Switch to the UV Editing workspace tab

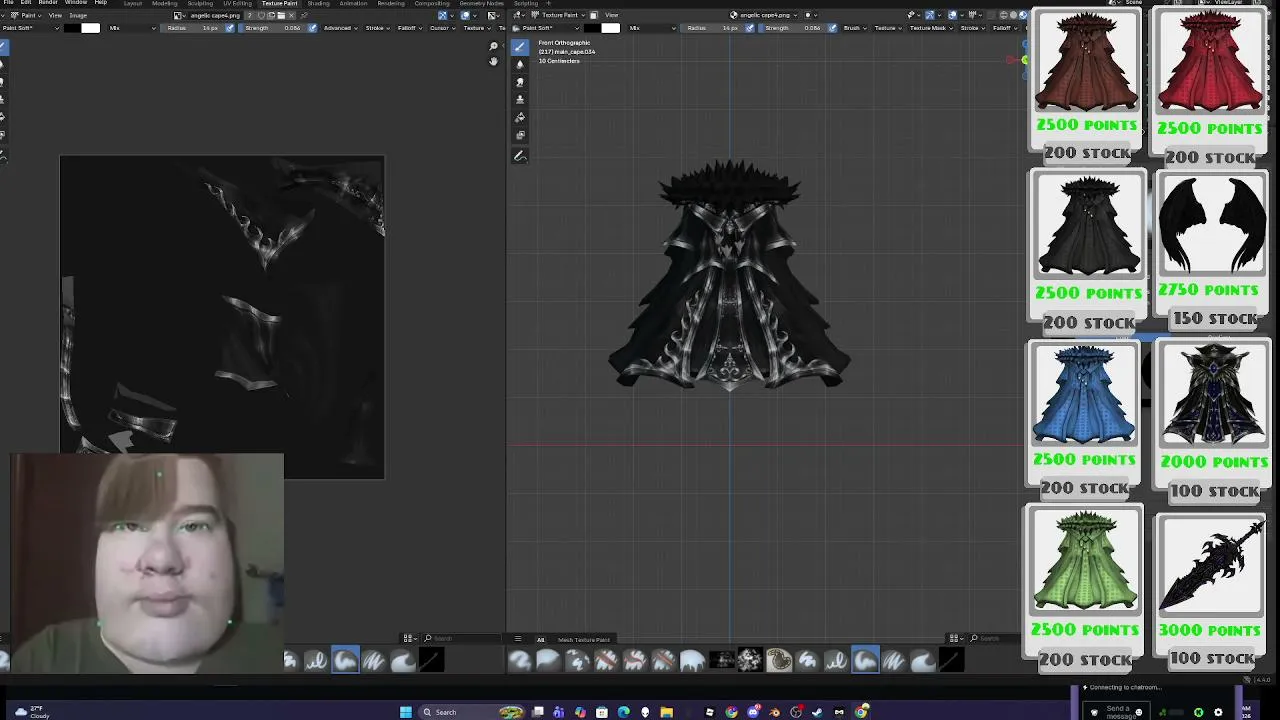click(x=237, y=4)
